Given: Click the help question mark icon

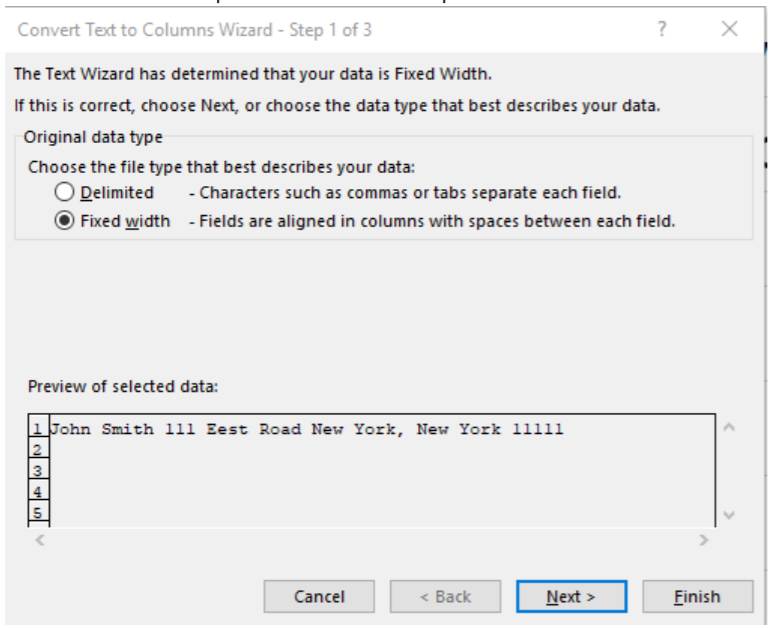Looking at the screenshot, I should [662, 30].
